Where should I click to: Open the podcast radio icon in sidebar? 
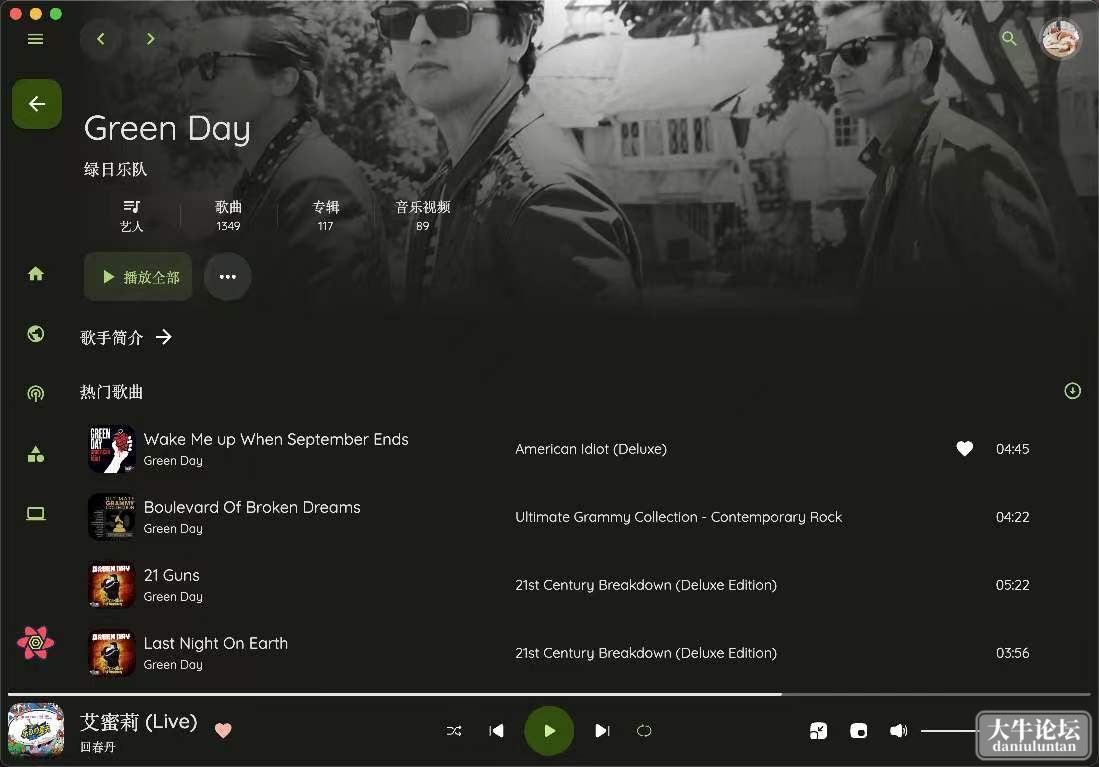click(x=36, y=393)
